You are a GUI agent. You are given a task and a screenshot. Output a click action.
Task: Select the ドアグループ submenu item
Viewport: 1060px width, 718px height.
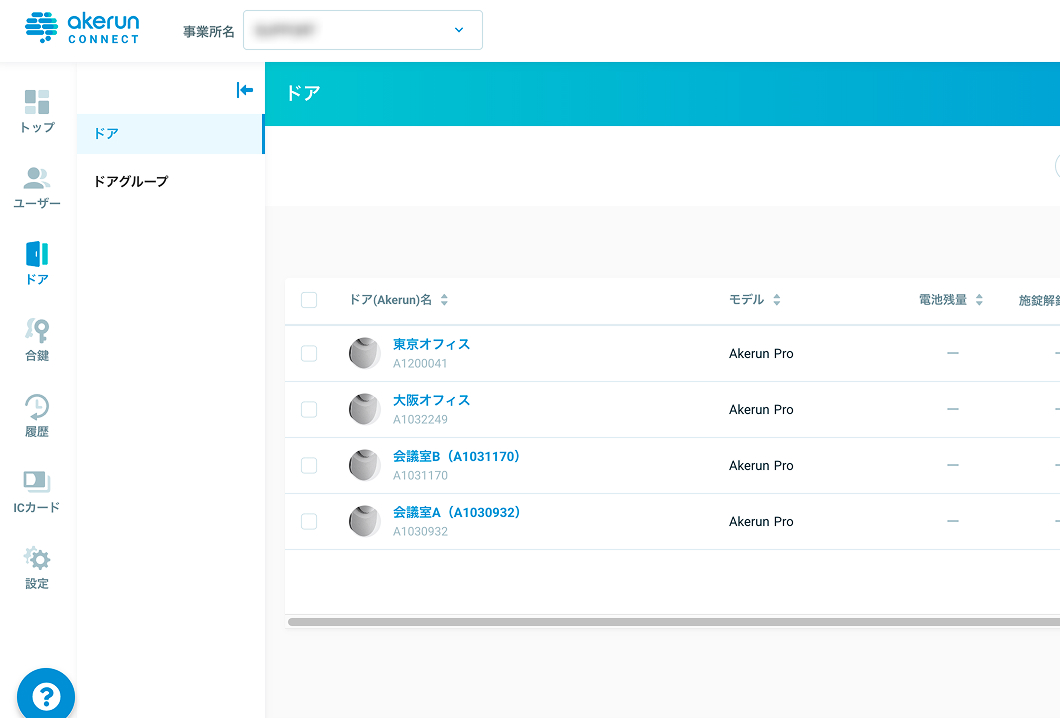pyautogui.click(x=170, y=181)
